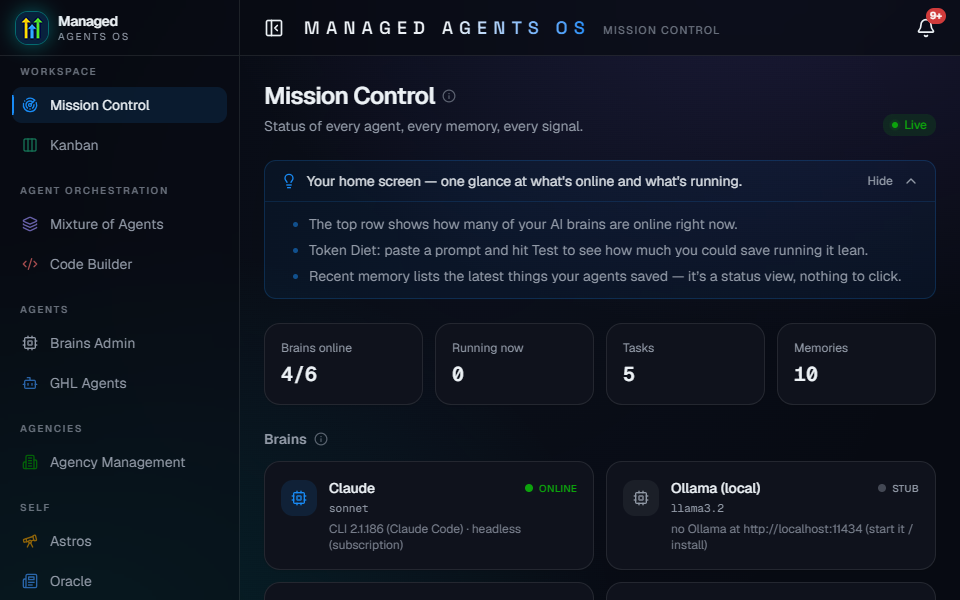Click the MISSION CONTROL header breadcrumb
960x600 pixels.
click(x=661, y=30)
